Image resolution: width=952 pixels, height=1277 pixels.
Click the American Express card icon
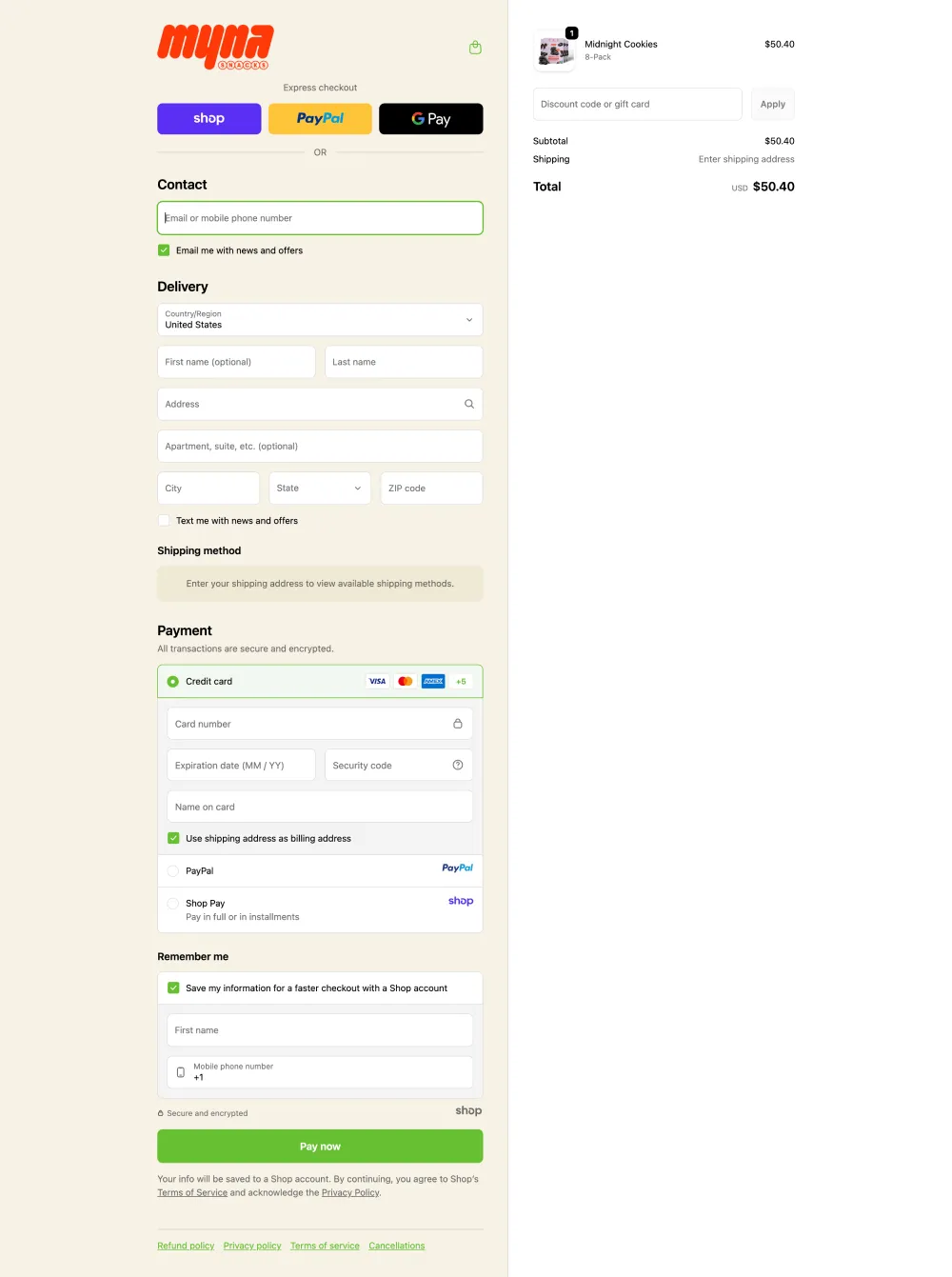pyautogui.click(x=433, y=681)
